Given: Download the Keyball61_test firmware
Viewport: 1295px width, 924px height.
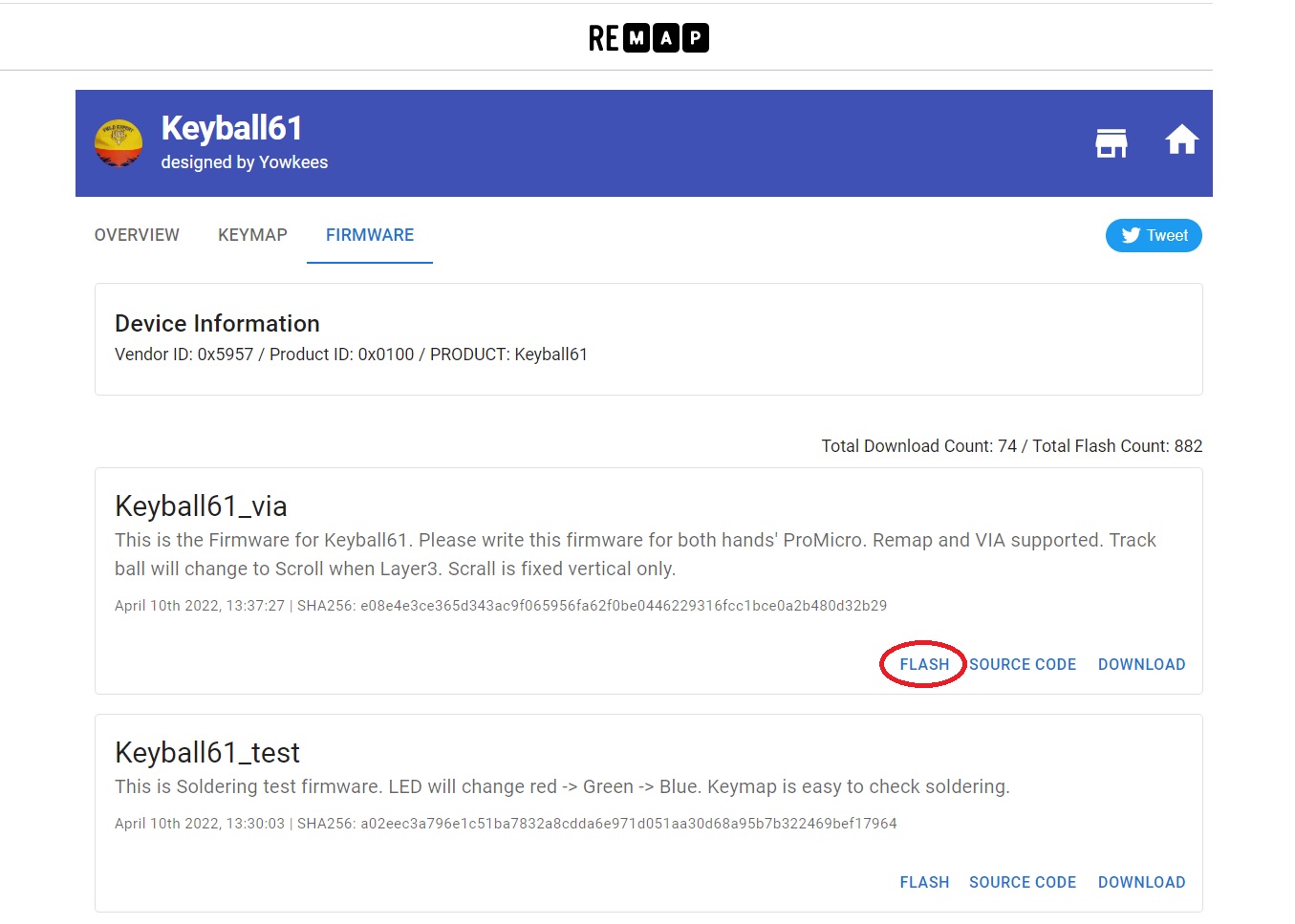Looking at the screenshot, I should click(1141, 882).
